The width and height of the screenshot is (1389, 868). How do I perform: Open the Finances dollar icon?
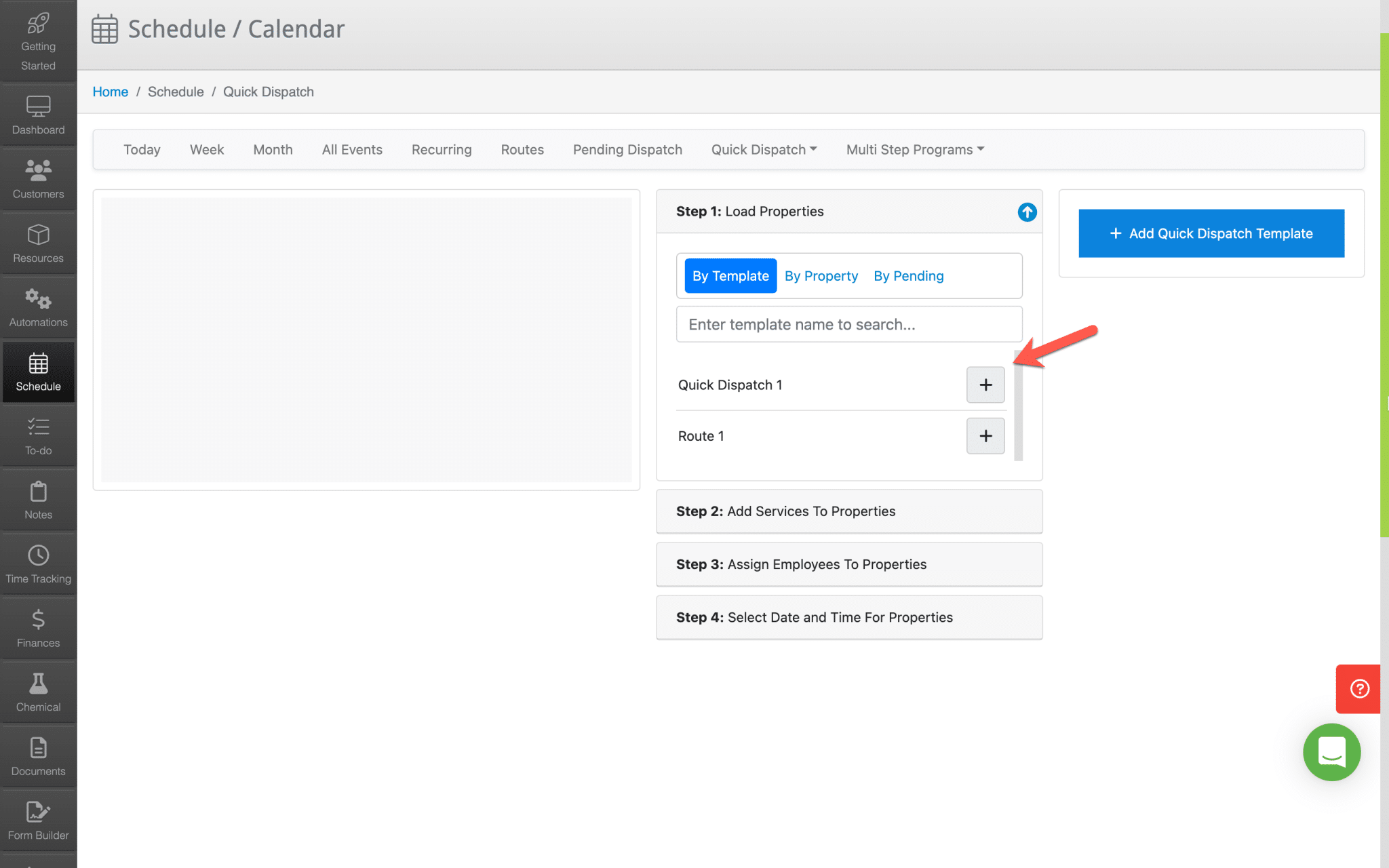(38, 619)
